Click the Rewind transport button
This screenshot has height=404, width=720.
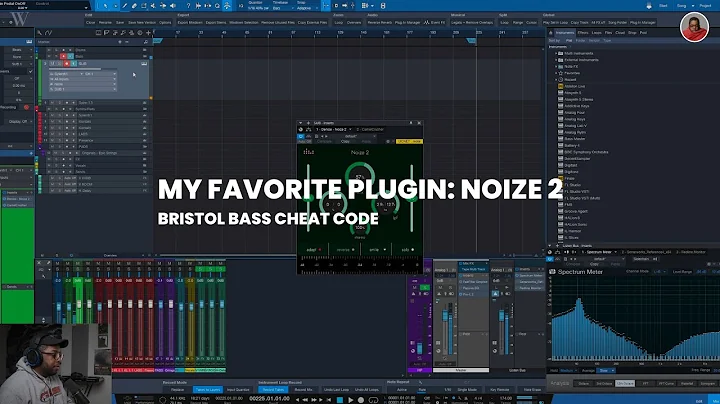304,399
